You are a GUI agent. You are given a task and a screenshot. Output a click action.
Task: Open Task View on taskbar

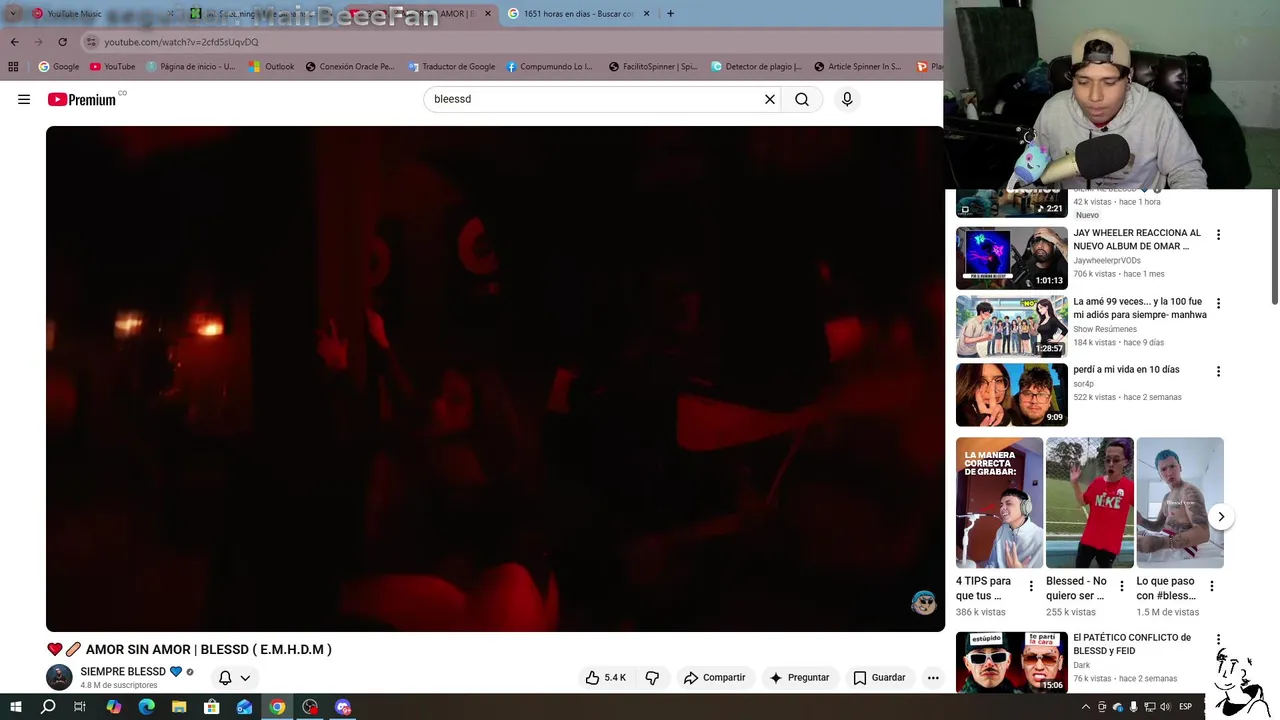(80, 707)
